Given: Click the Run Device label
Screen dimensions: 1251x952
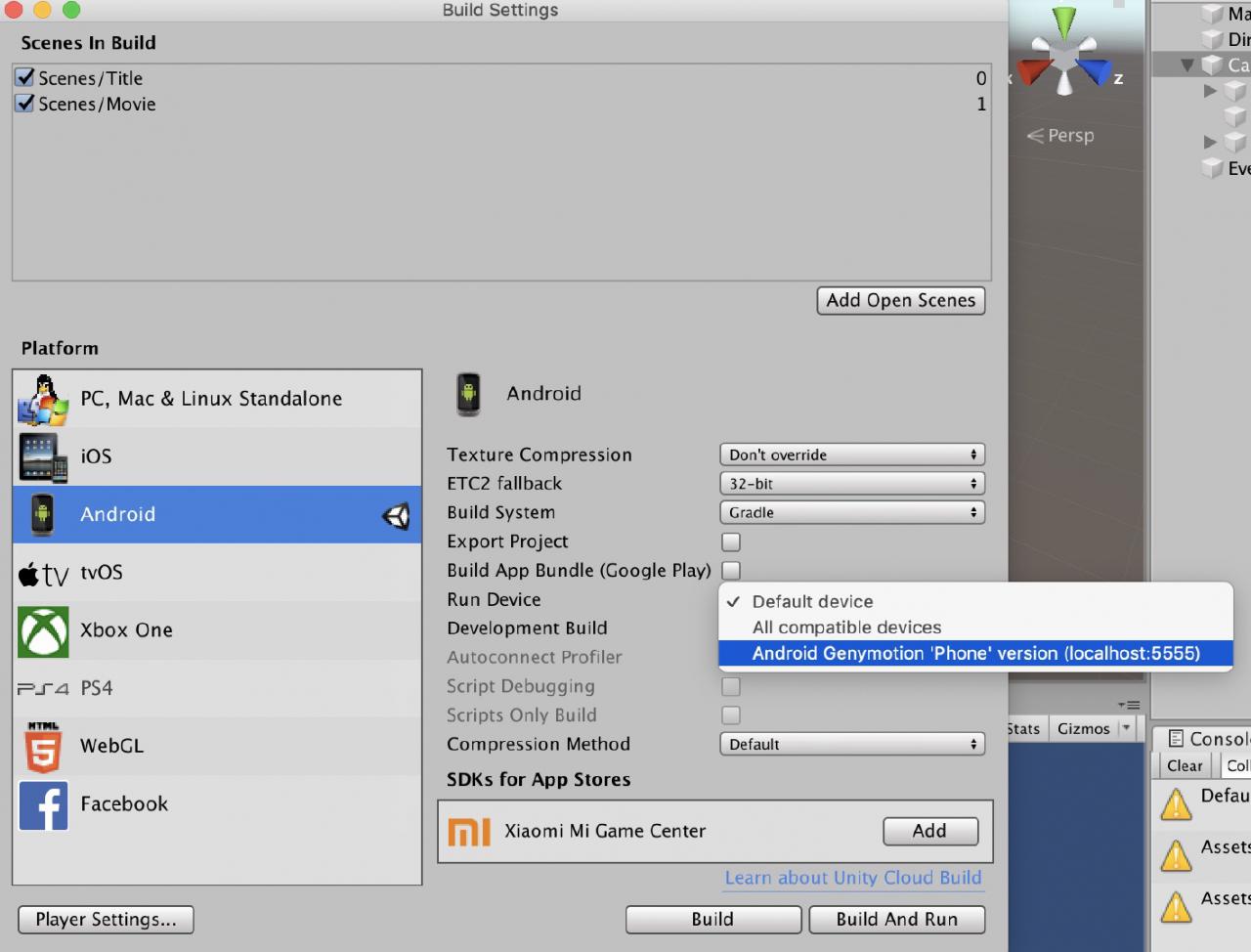Looking at the screenshot, I should [494, 599].
